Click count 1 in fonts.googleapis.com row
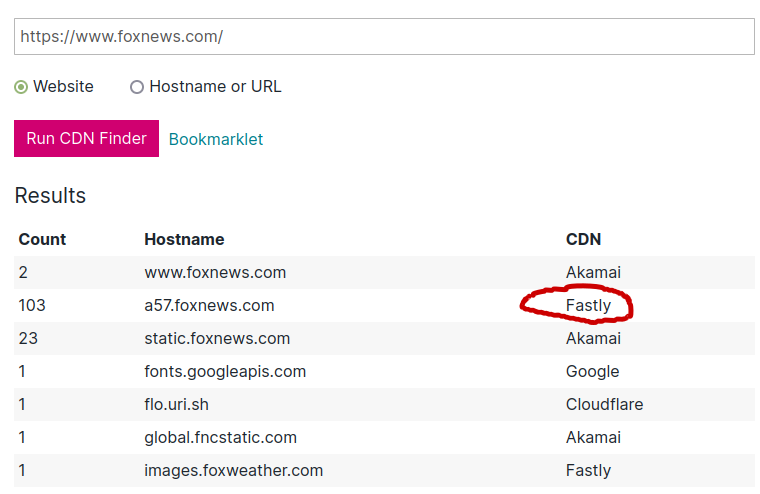The width and height of the screenshot is (760, 494). (x=22, y=371)
